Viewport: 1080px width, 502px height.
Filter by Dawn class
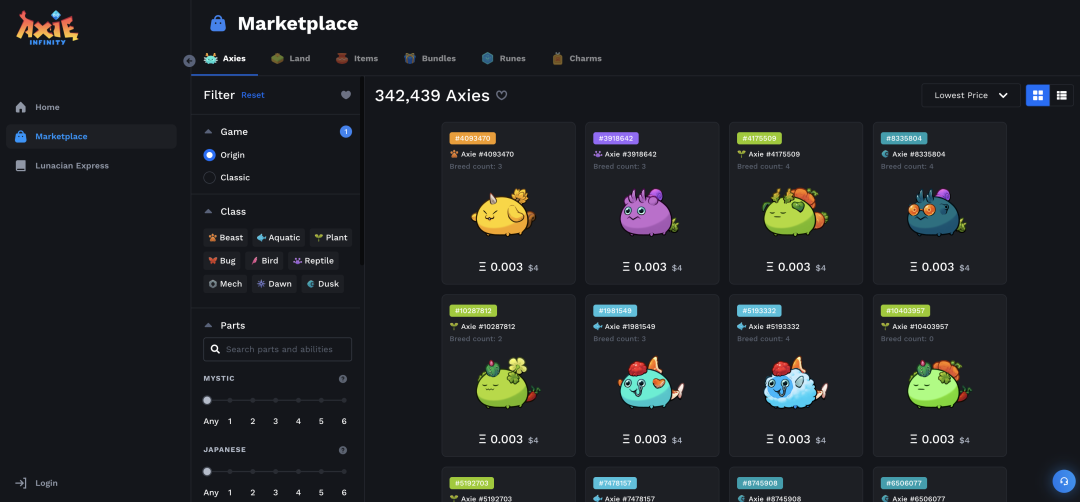(274, 284)
